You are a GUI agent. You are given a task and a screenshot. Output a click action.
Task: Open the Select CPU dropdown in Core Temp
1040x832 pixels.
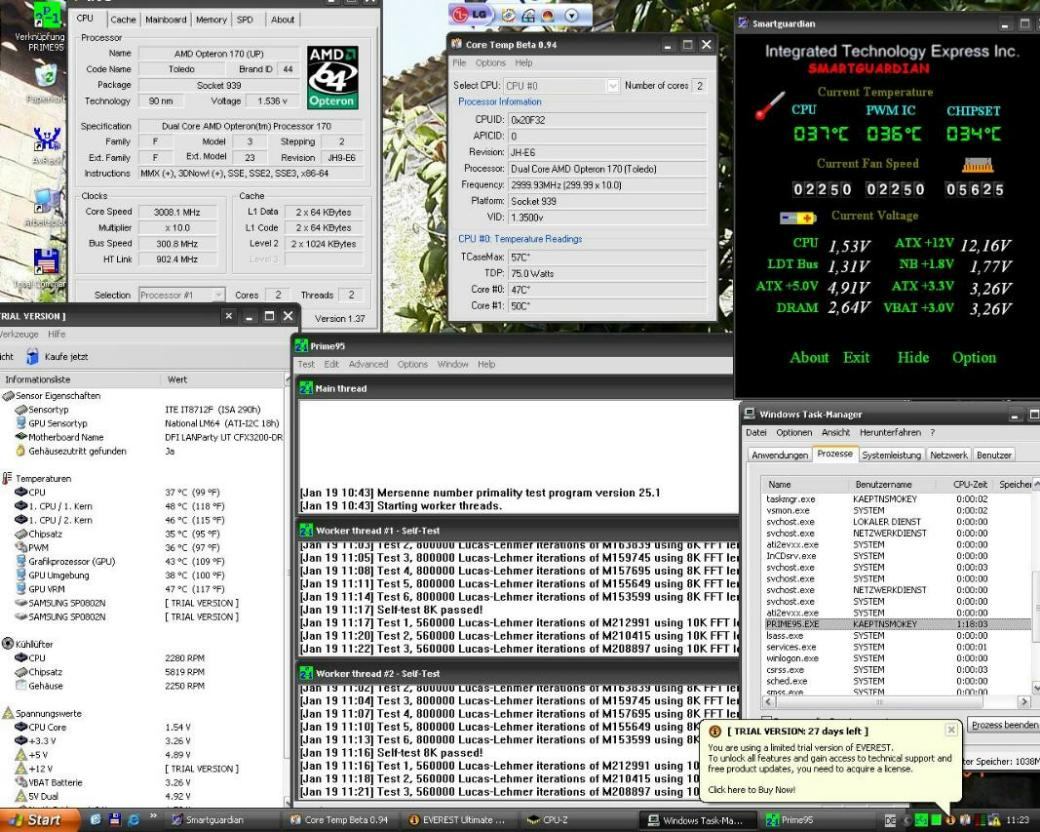click(612, 86)
